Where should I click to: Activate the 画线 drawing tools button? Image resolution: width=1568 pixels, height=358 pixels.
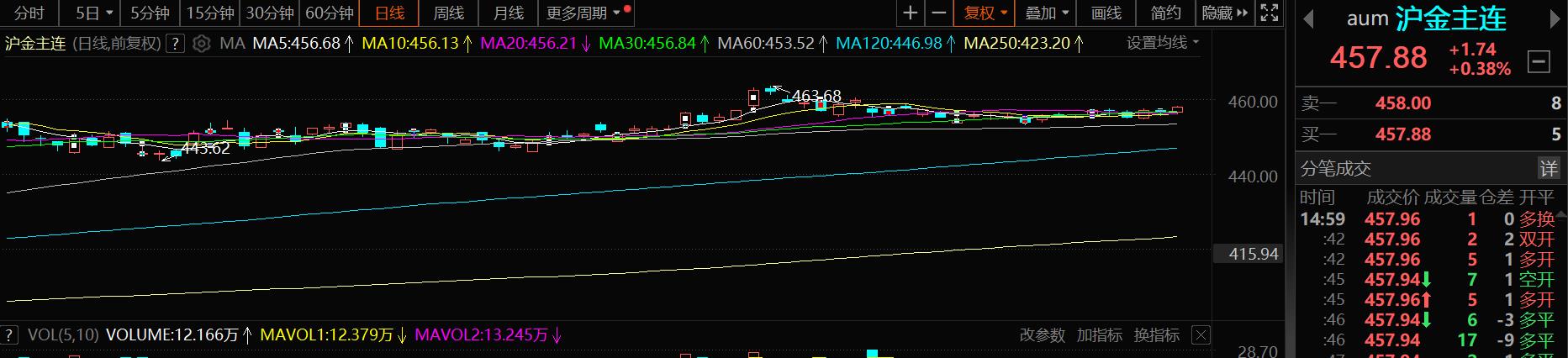click(x=1106, y=13)
